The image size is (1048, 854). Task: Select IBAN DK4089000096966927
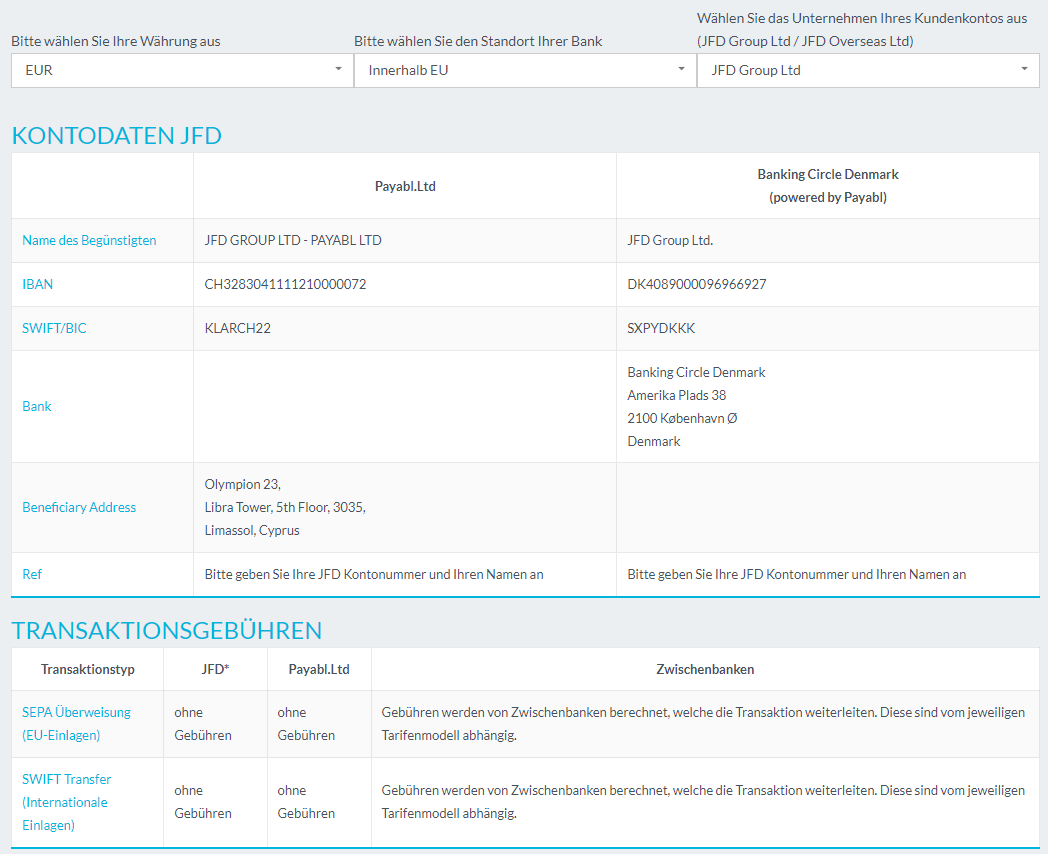coord(696,285)
